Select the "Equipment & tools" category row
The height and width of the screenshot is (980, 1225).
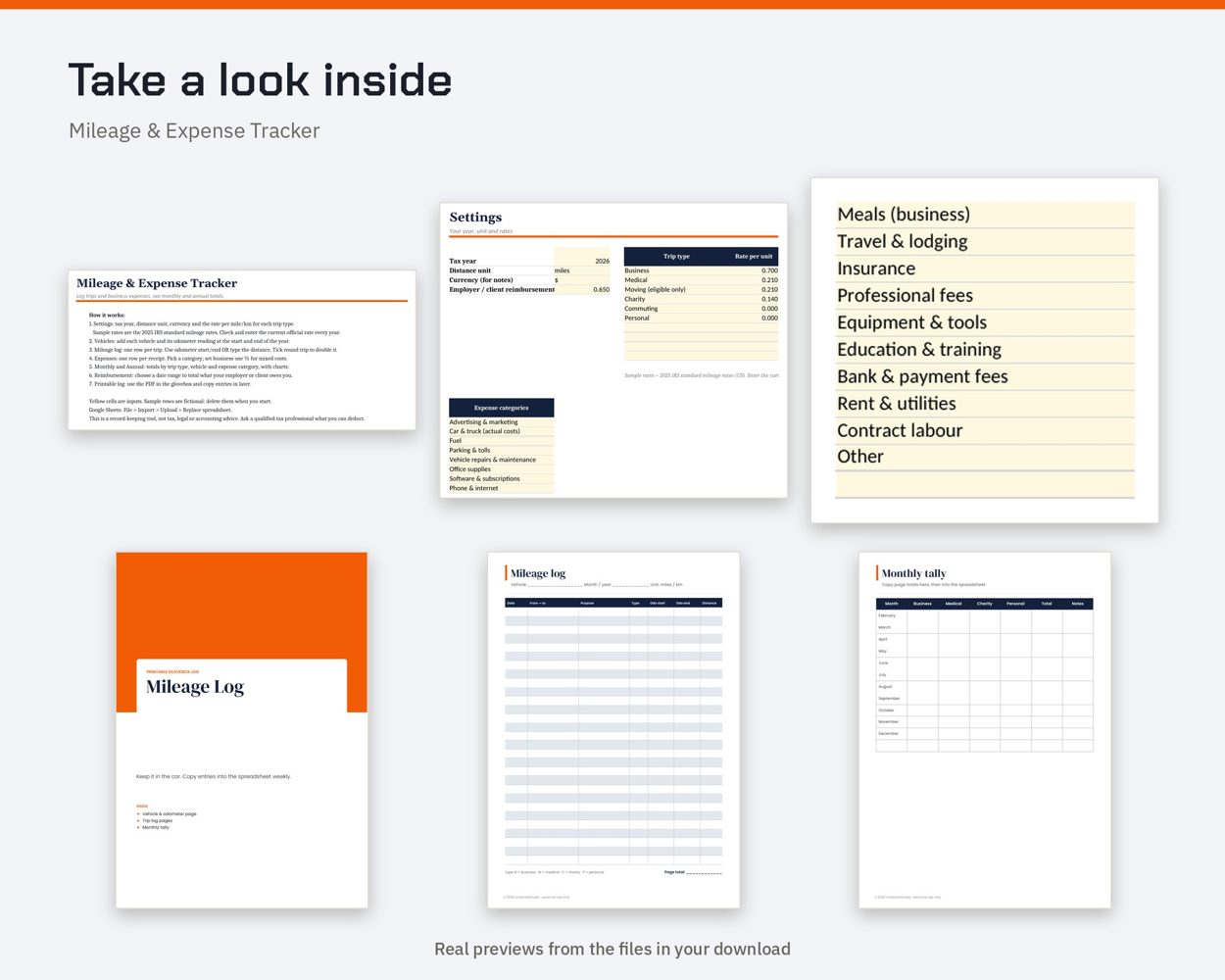985,322
